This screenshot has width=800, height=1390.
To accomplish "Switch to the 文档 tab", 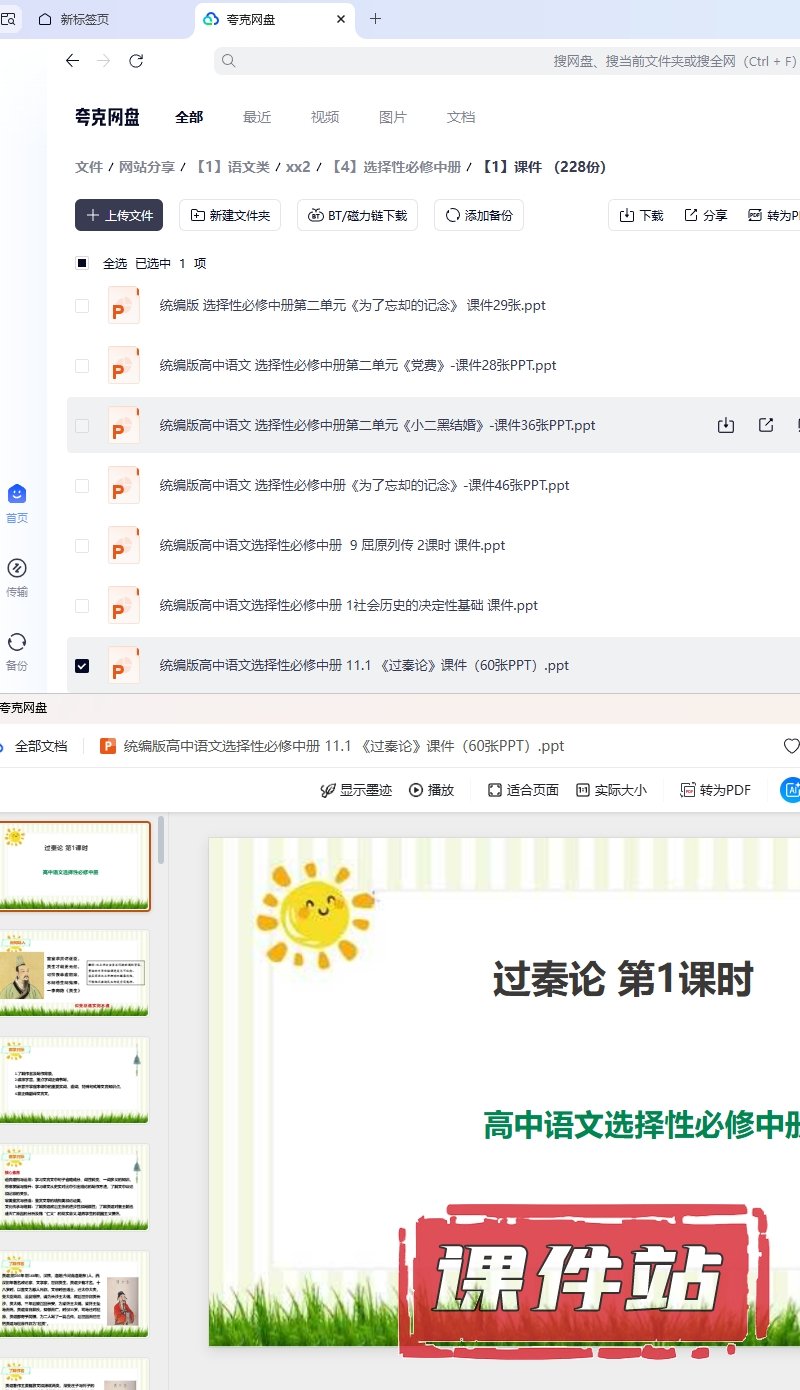I will (x=461, y=117).
